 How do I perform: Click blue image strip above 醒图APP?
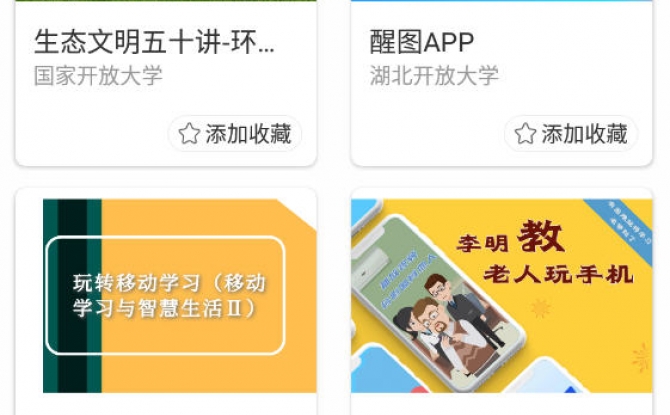(x=502, y=1)
